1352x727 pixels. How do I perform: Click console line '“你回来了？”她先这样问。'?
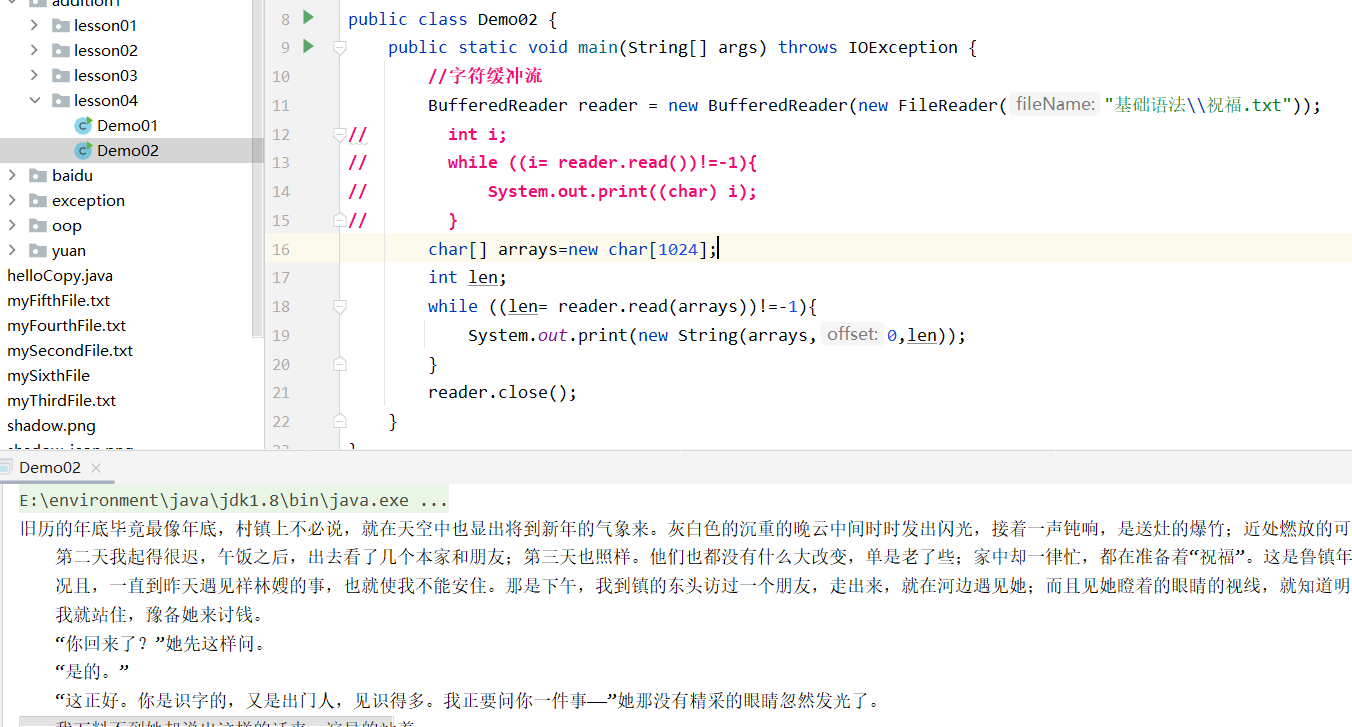coord(161,643)
